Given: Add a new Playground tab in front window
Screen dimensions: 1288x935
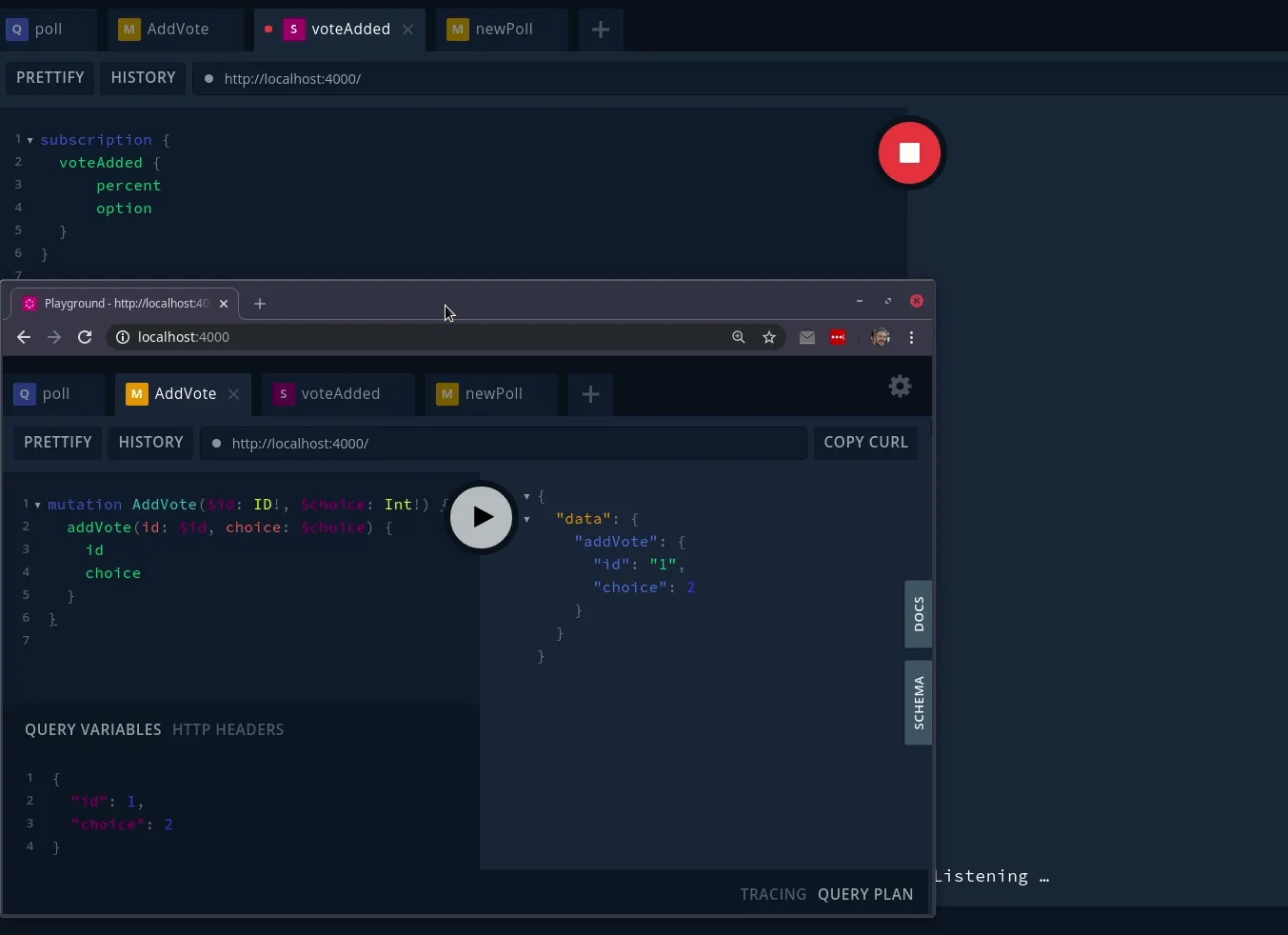Looking at the screenshot, I should point(590,394).
